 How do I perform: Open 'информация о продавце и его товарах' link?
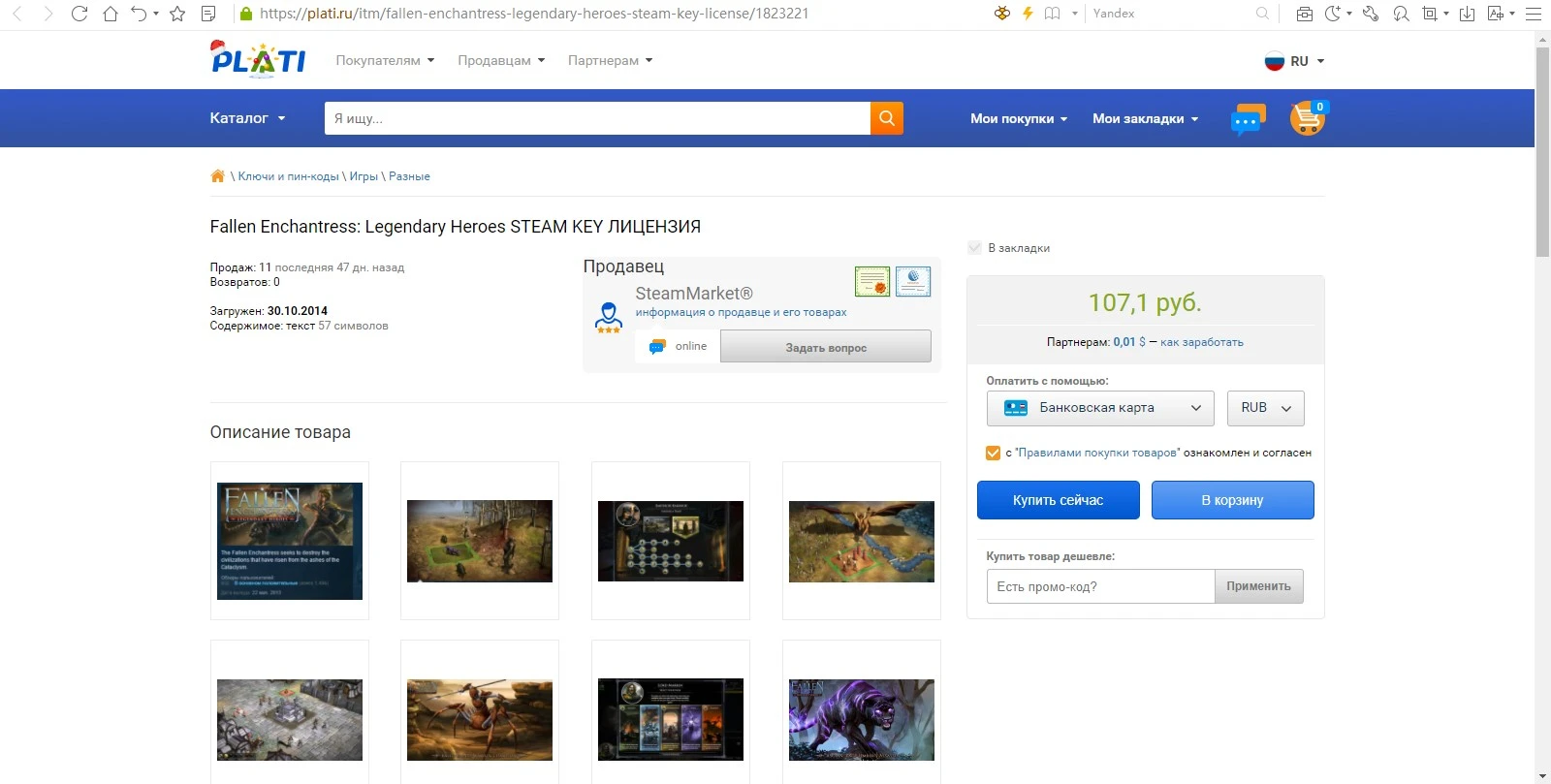(x=741, y=312)
